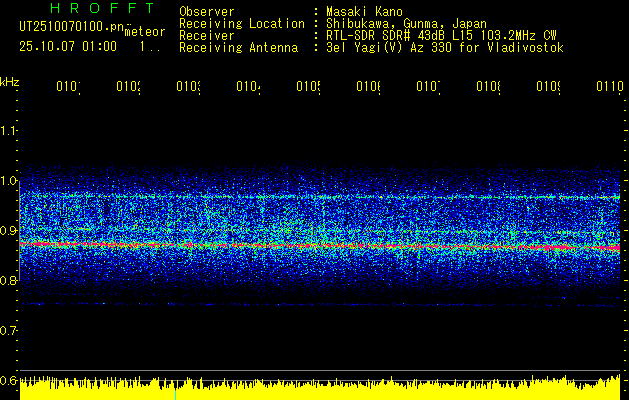Select location Shibukawa, Gunma, Japan
The height and width of the screenshot is (400, 629).
click(406, 24)
